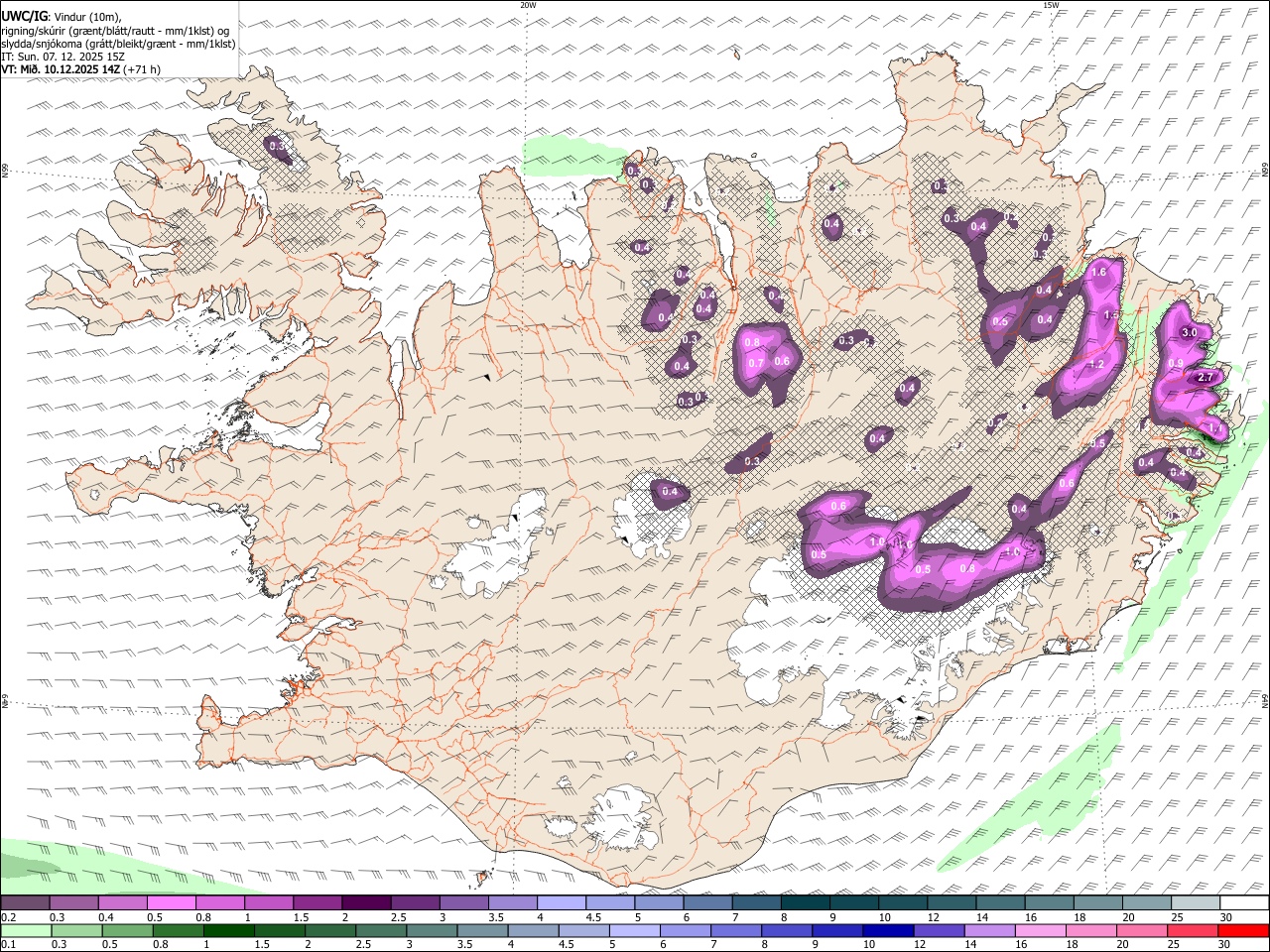
Task: Select the upper scale swatch starting at 20
Action: point(1146,903)
